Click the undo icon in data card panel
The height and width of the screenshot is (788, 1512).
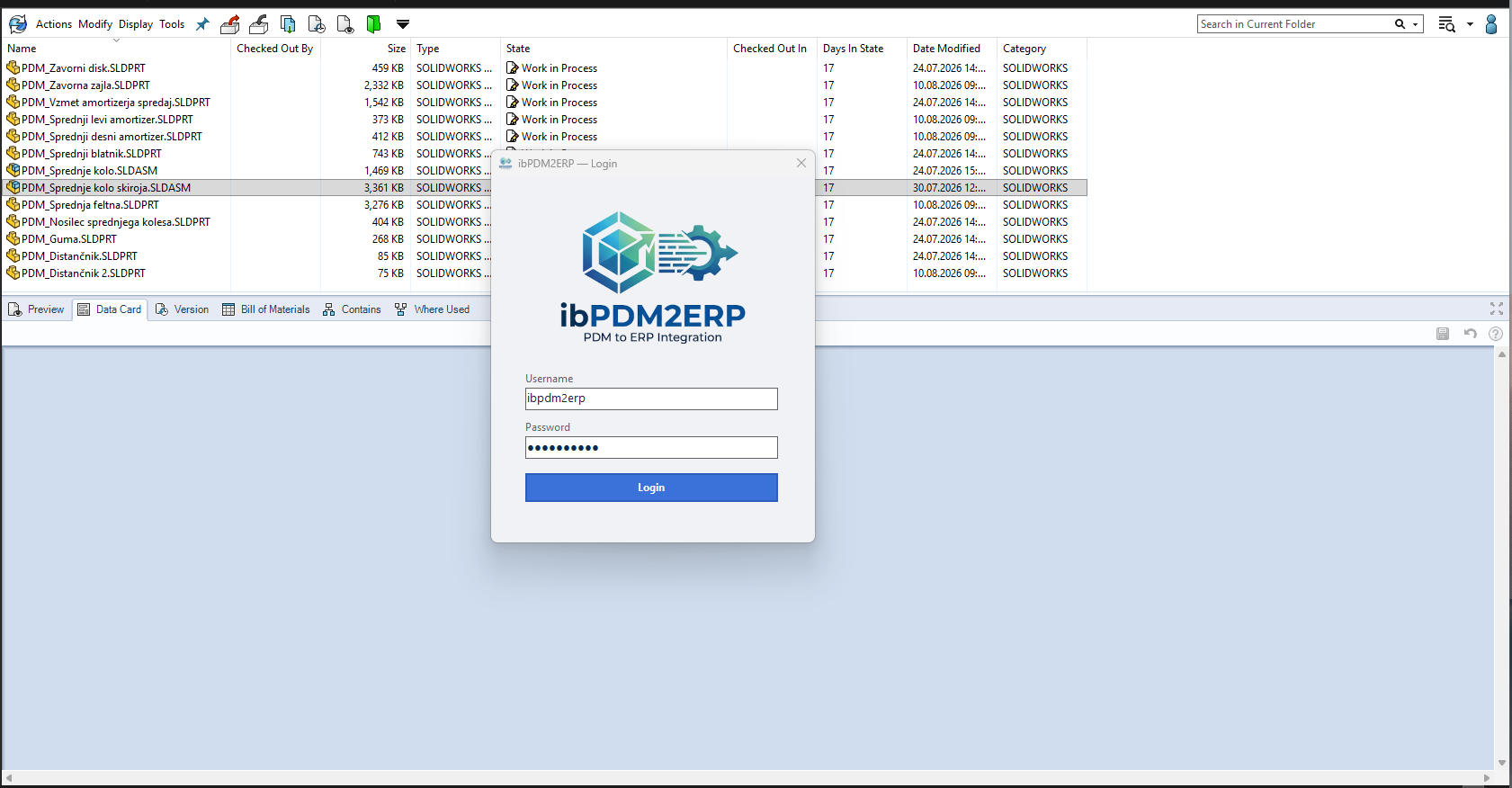point(1471,334)
